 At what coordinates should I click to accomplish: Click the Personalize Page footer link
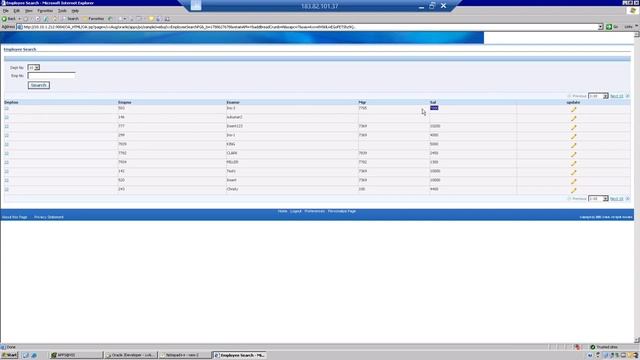[x=342, y=211]
